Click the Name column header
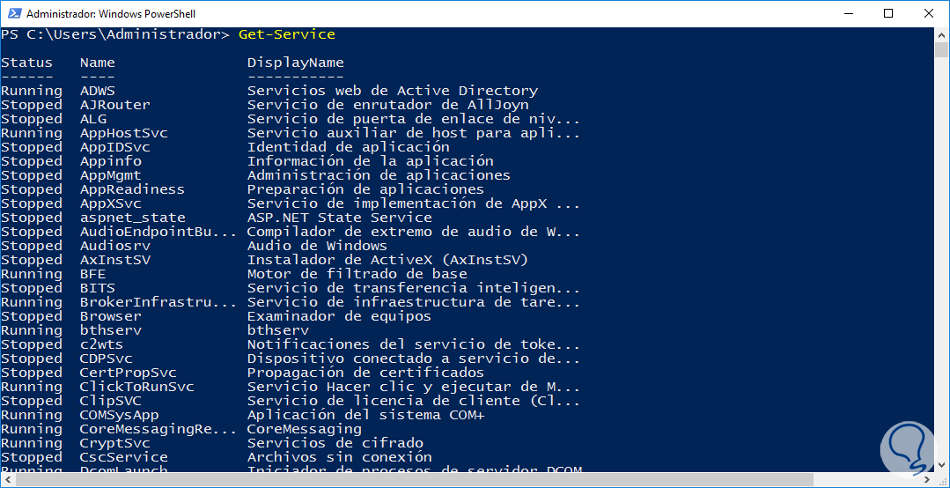This screenshot has width=950, height=488. 97,62
